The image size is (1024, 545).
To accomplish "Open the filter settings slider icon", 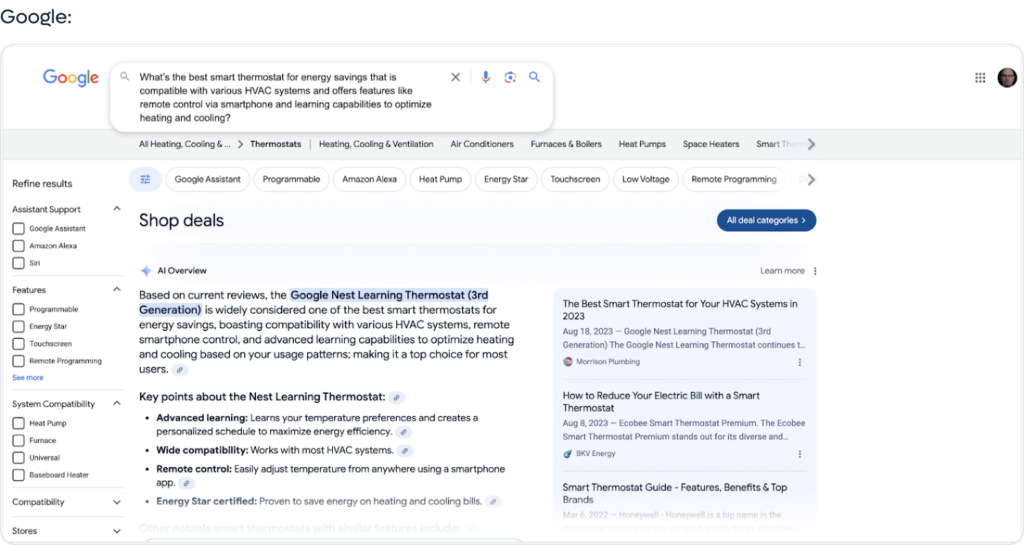I will [x=145, y=179].
